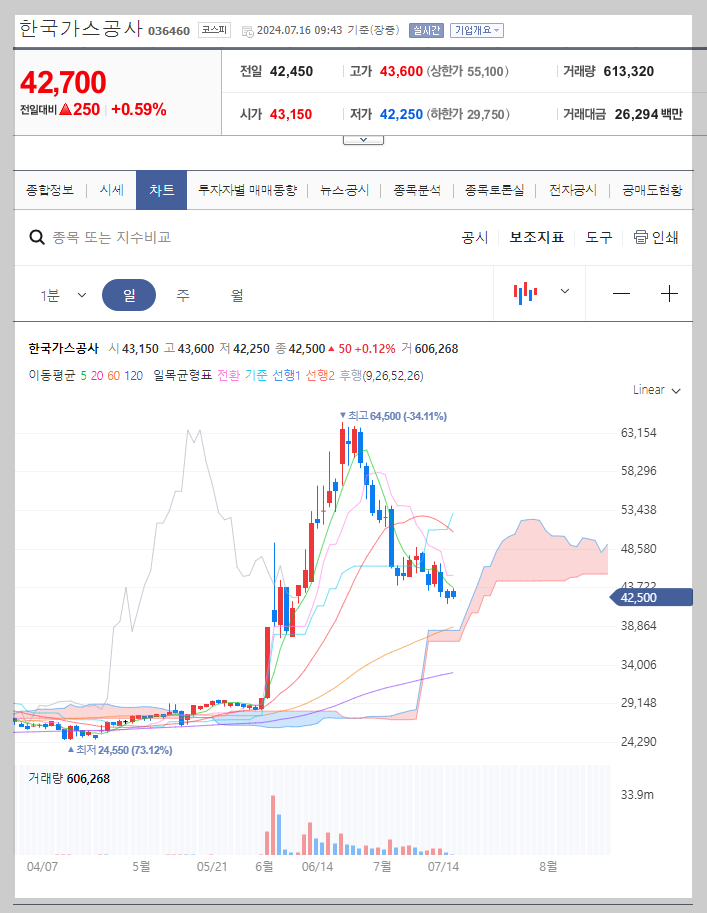Image resolution: width=707 pixels, height=913 pixels.
Task: Open the 전자공시 tab
Action: coord(573,190)
